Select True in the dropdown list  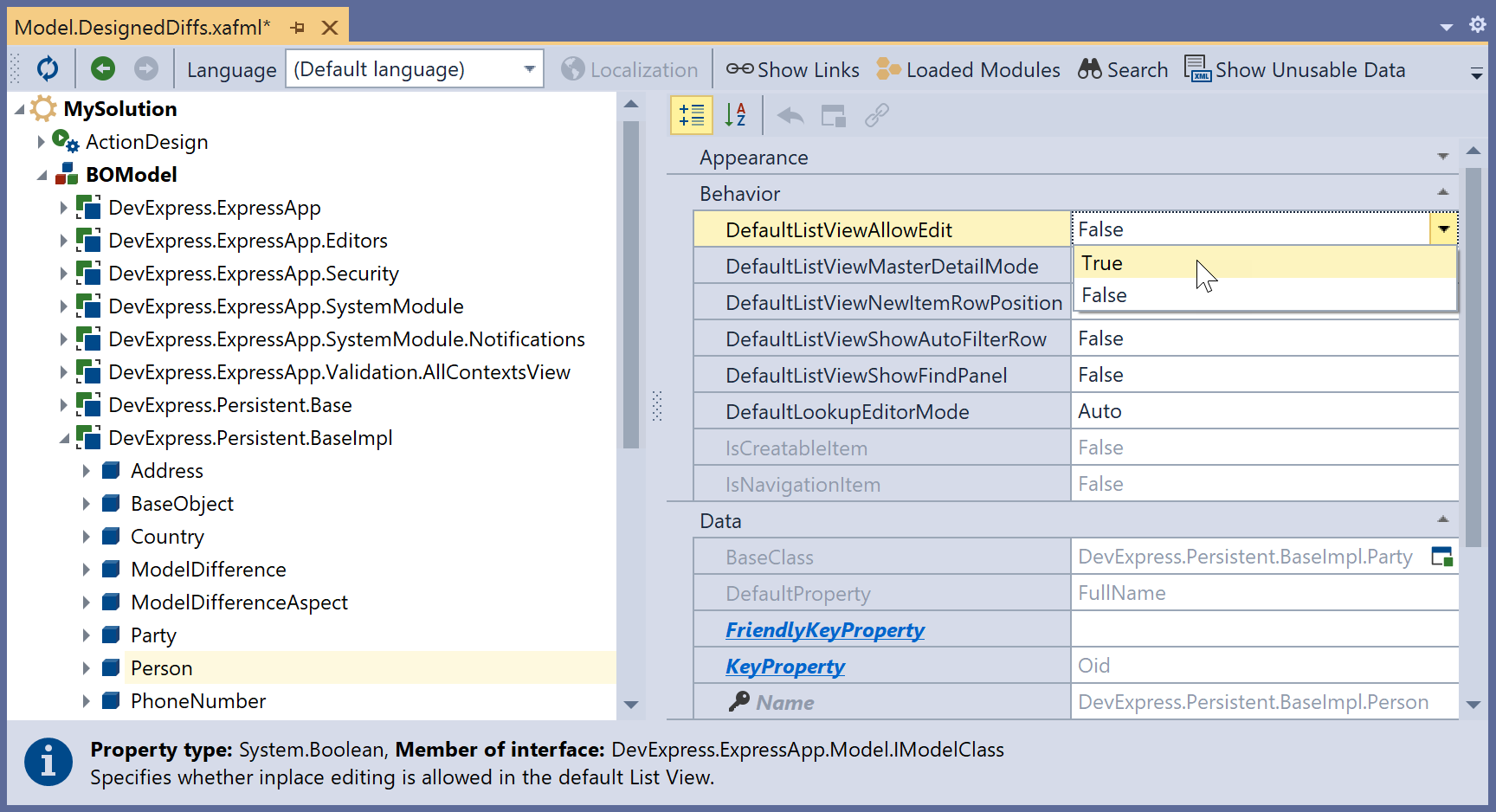coord(1102,263)
